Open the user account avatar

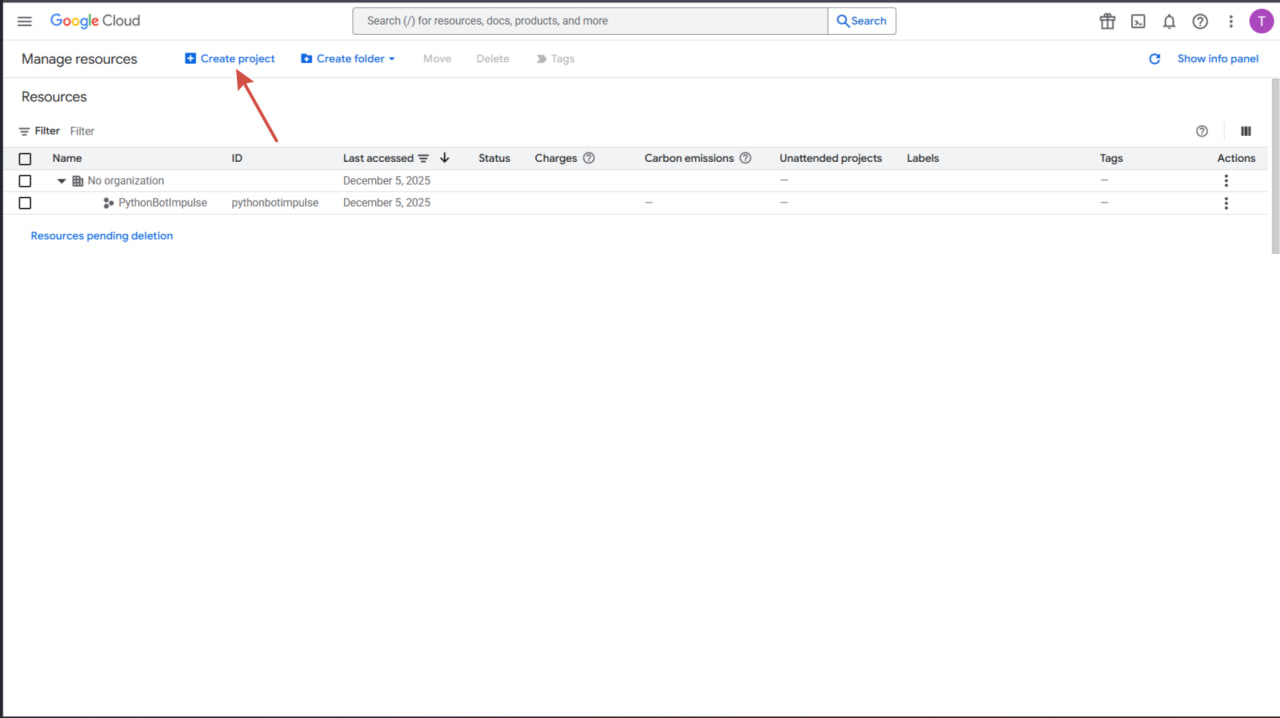click(1262, 21)
